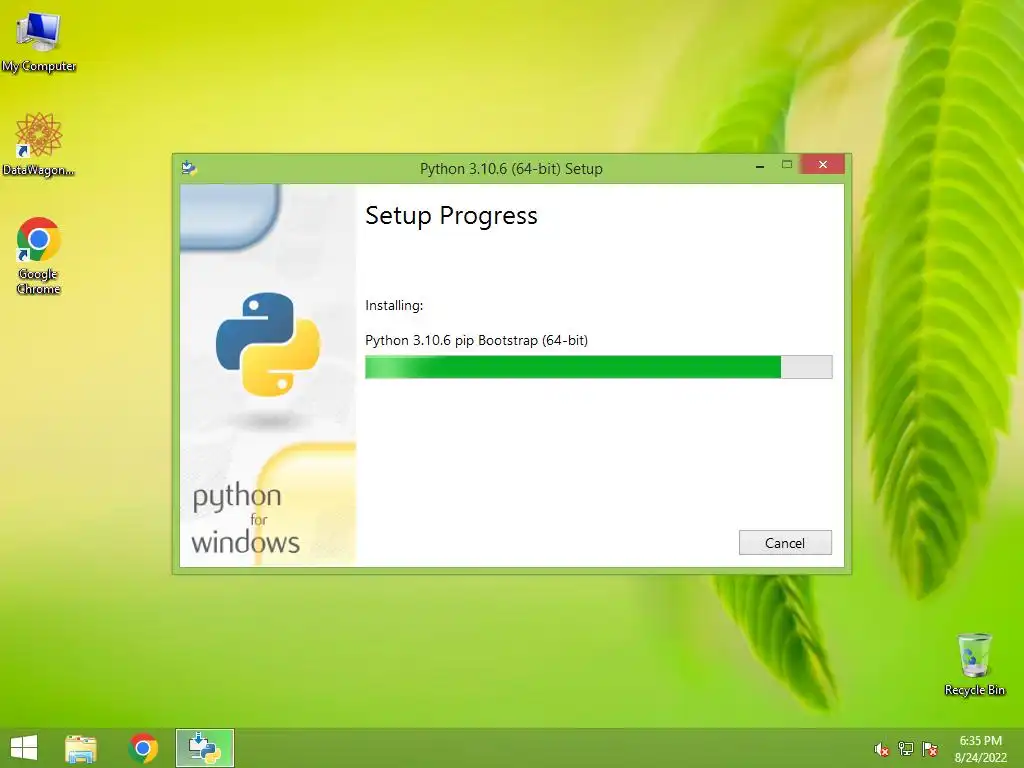Viewport: 1024px width, 768px height.
Task: Open Action Center flag icon
Action: click(930, 749)
